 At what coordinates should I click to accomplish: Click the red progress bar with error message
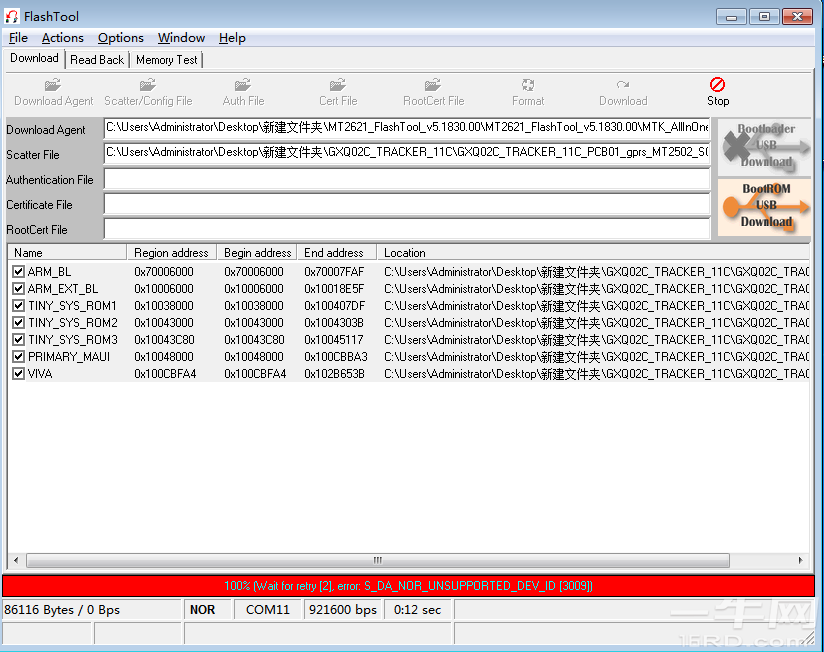tap(408, 586)
